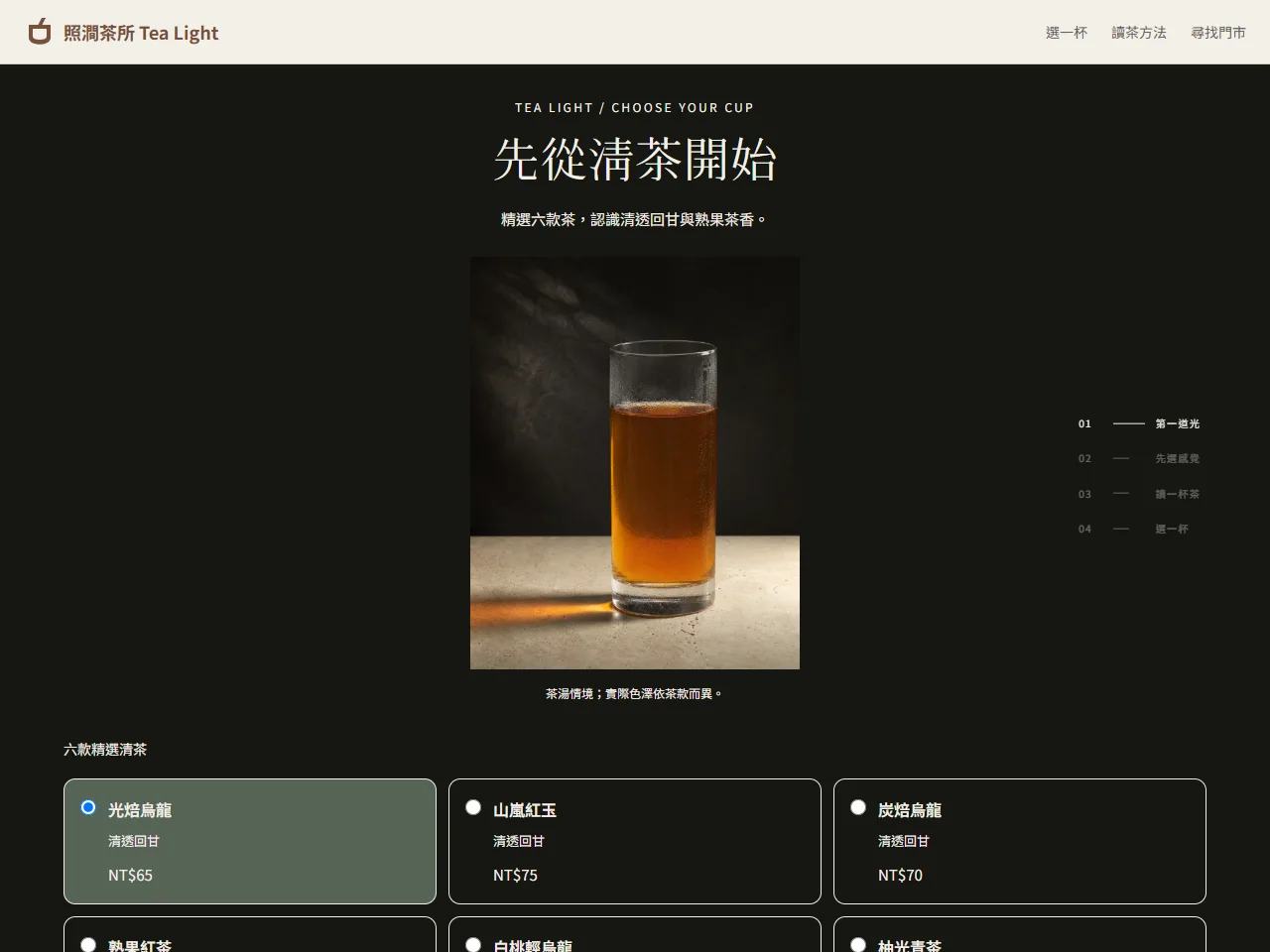This screenshot has height=952, width=1270.
Task: Click the subtitle starting with 精選六款茶
Action: pyautogui.click(x=635, y=219)
